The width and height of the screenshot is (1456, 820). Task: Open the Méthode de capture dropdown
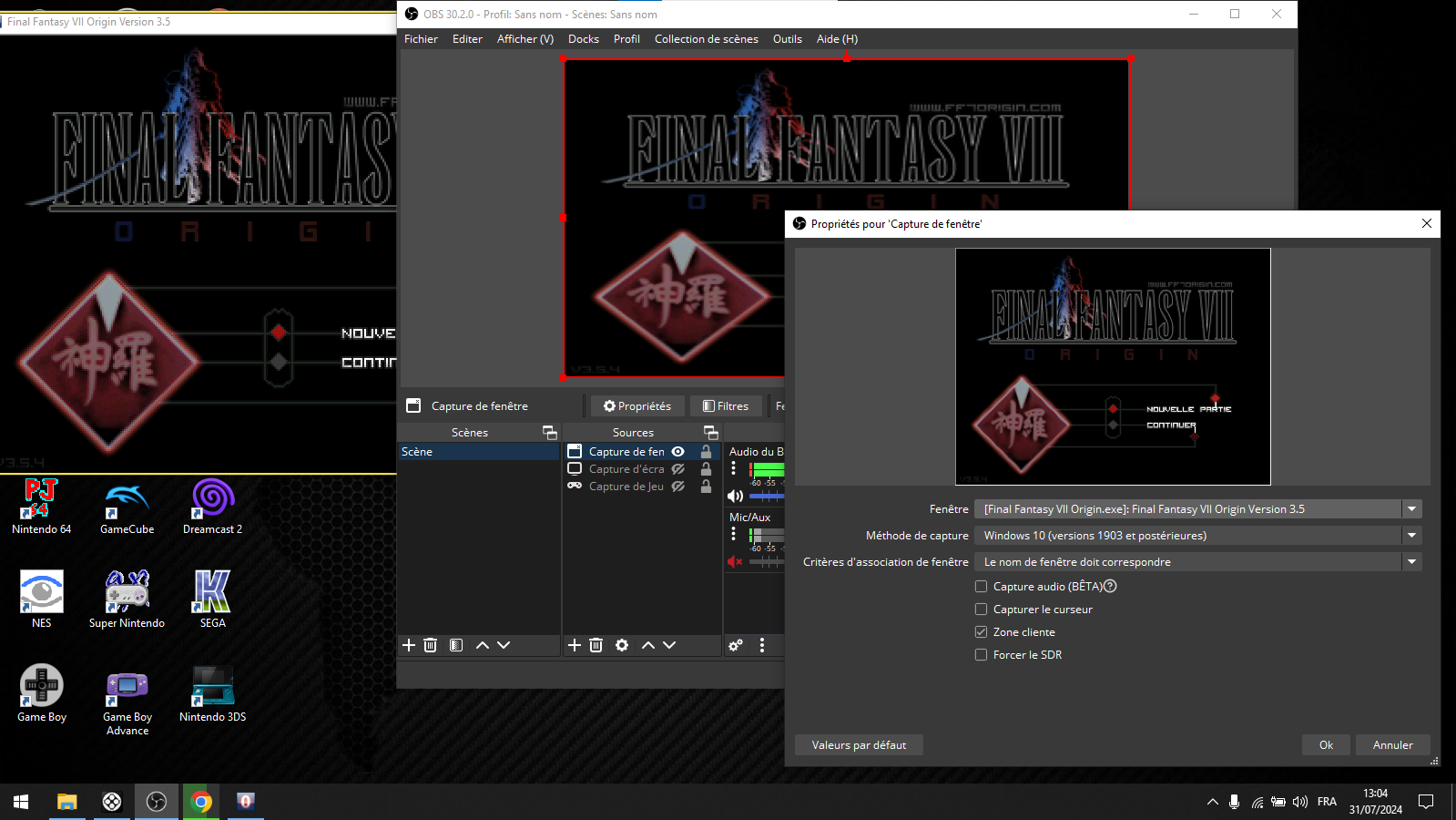(1197, 535)
